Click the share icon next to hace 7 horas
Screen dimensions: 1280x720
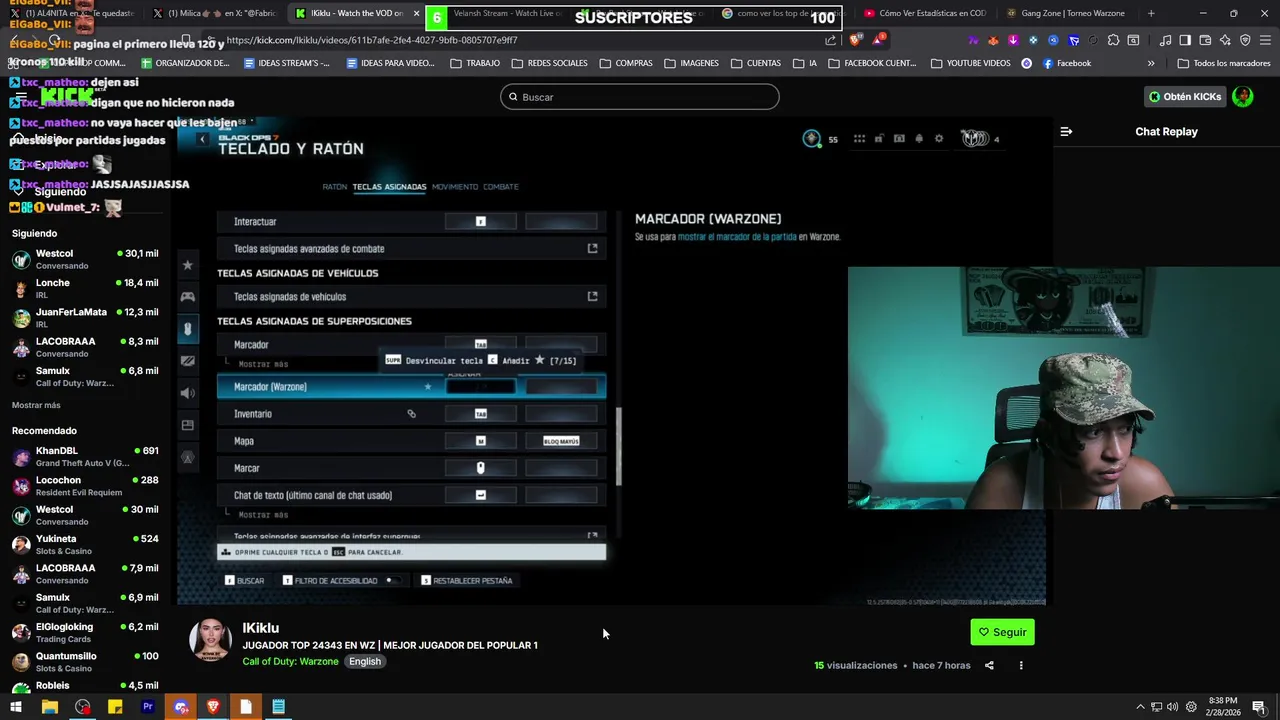pos(989,665)
